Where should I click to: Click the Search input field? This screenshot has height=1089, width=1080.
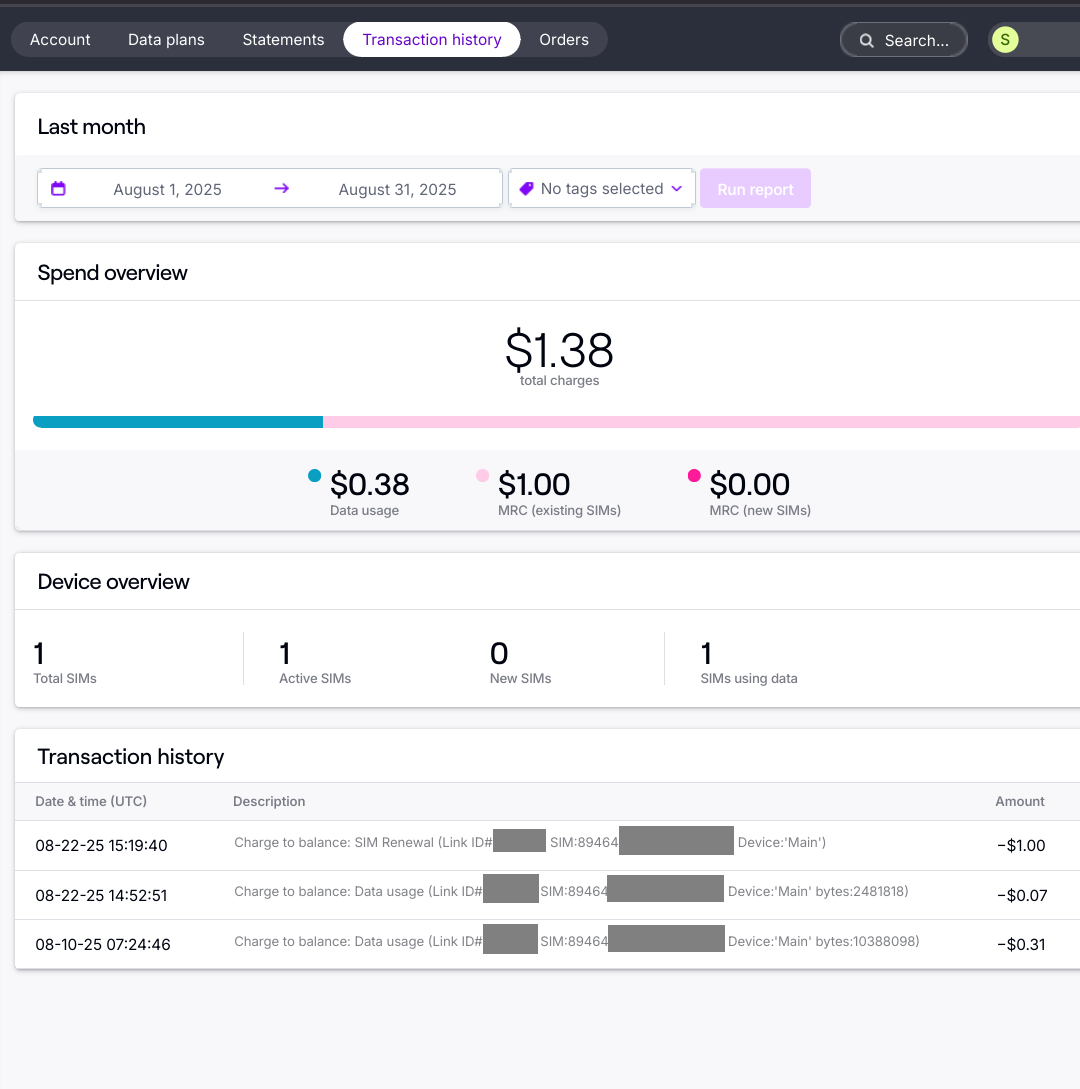[916, 41]
